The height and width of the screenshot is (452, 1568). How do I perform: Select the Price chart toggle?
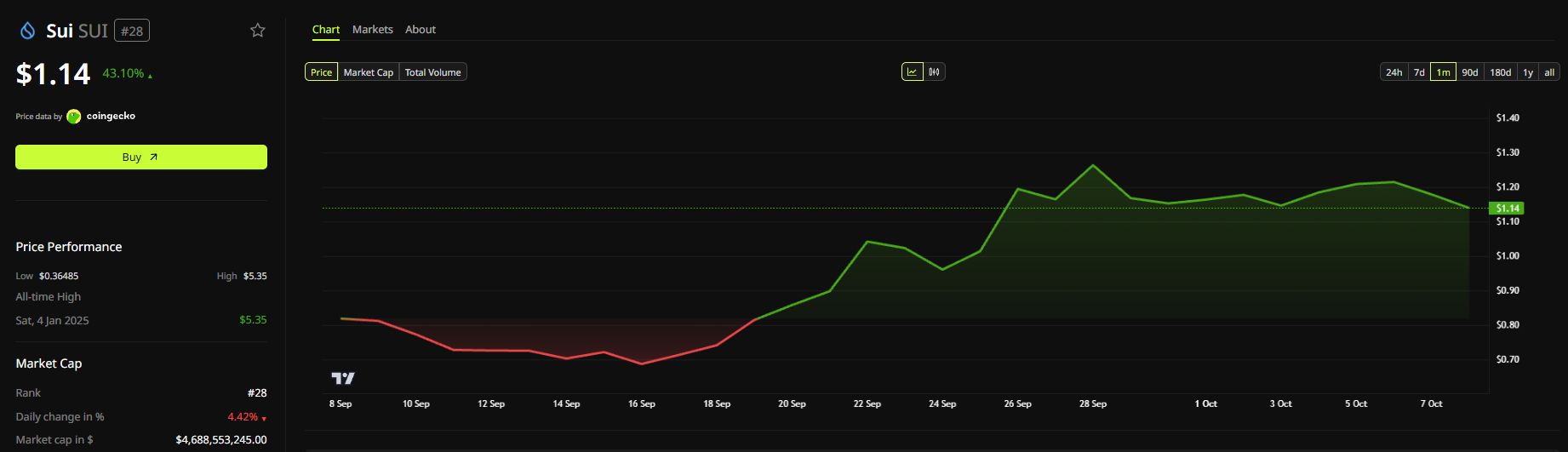point(322,72)
